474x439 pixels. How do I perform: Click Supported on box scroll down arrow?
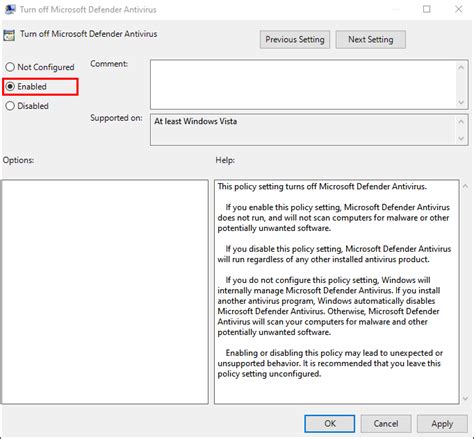(x=461, y=138)
